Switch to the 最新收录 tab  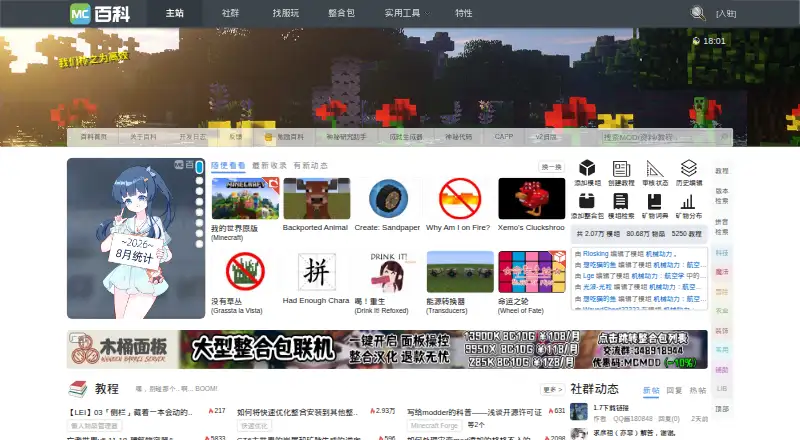point(269,166)
